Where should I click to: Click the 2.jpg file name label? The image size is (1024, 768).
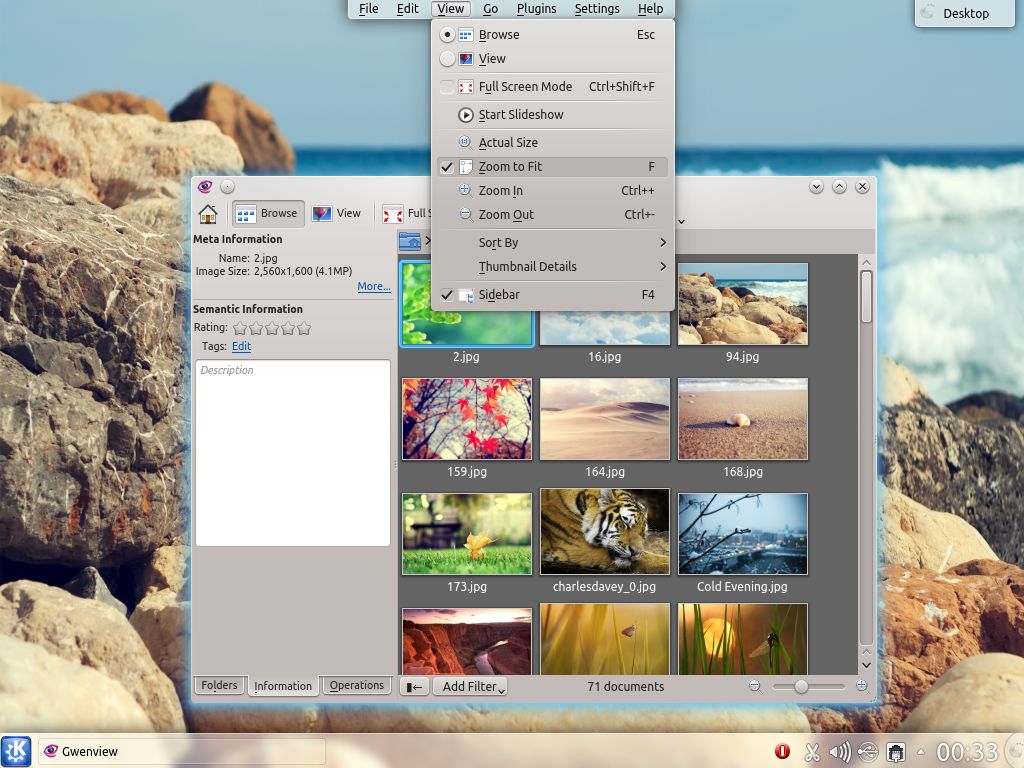click(466, 357)
